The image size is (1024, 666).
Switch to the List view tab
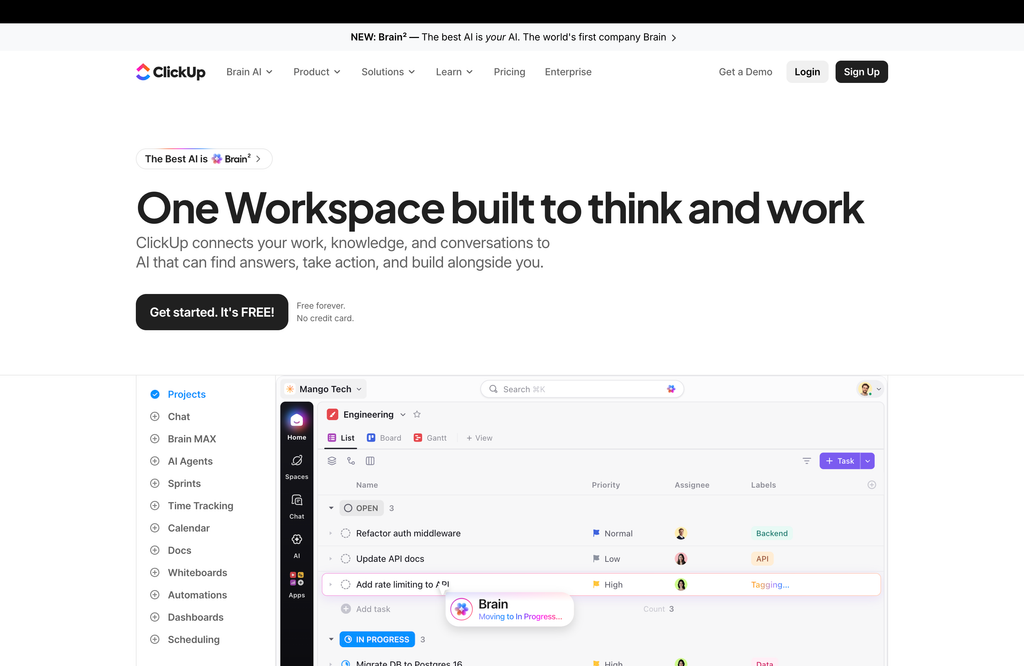(x=341, y=438)
